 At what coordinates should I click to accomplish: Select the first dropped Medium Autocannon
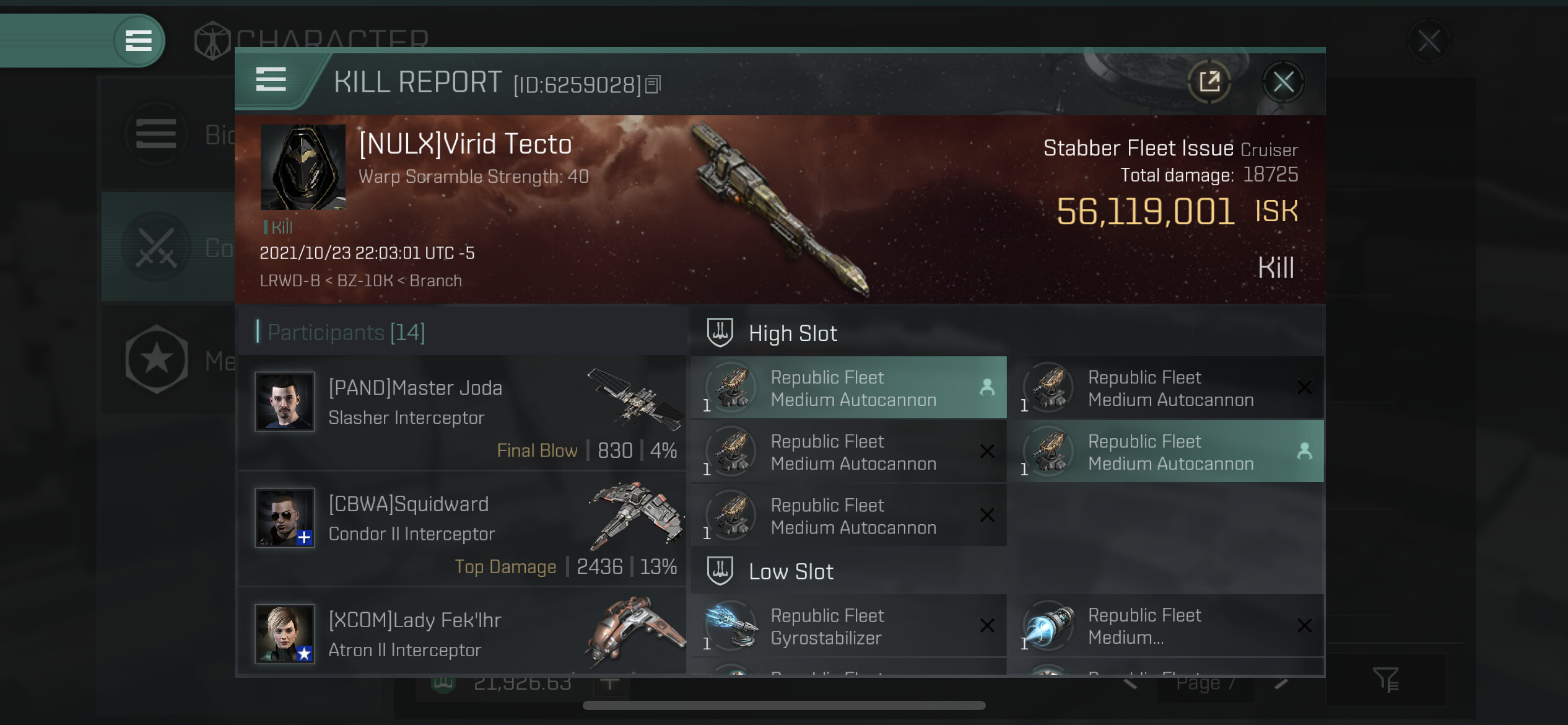point(848,388)
